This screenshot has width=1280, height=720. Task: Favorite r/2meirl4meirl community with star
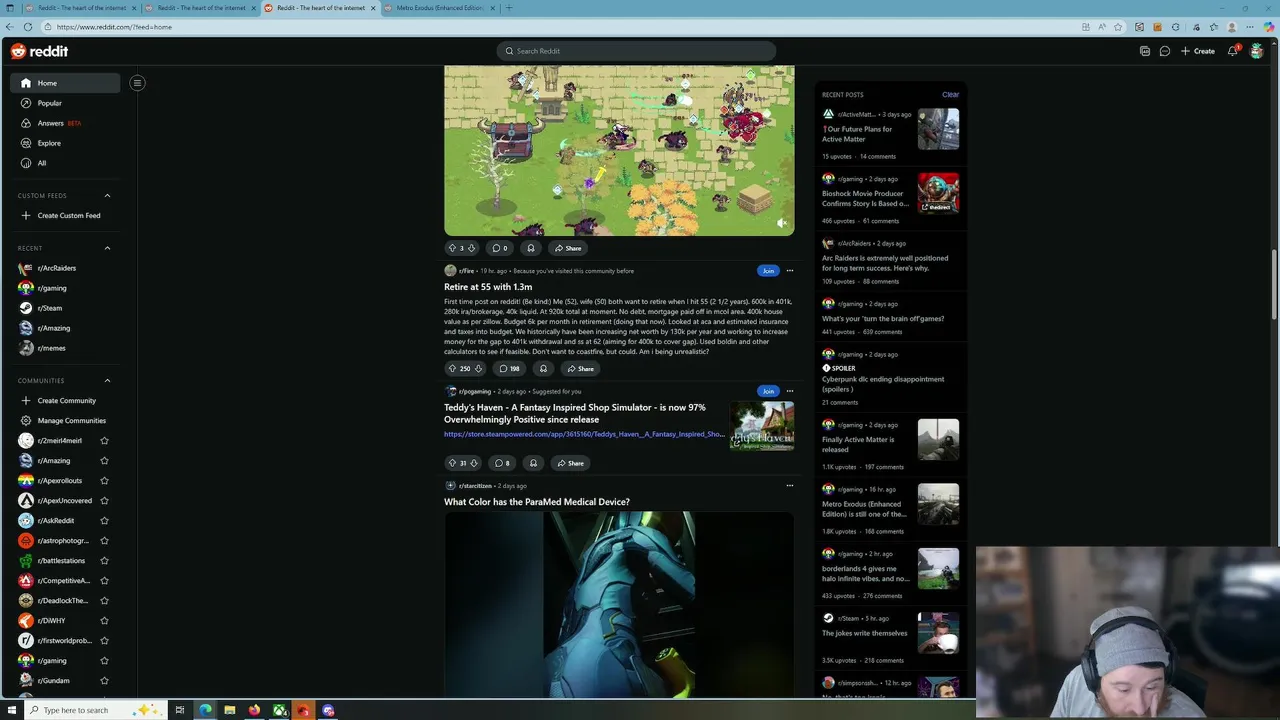[104, 440]
